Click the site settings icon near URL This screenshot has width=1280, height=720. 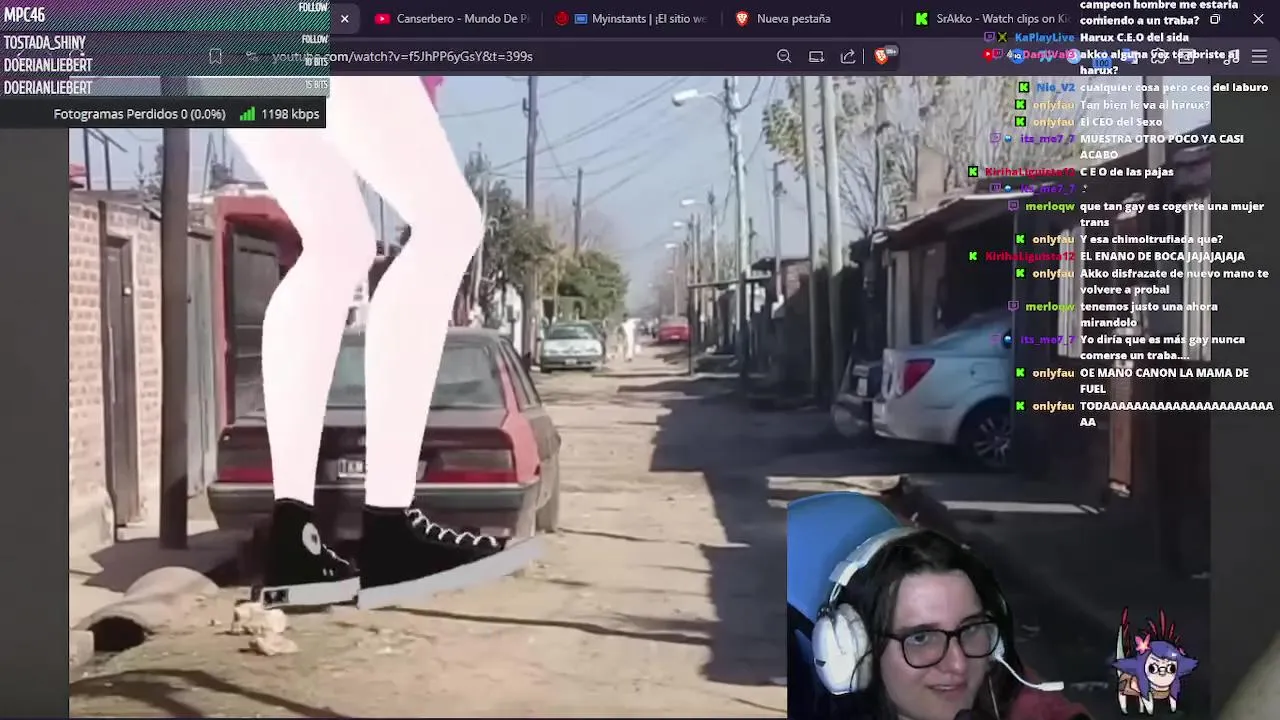pos(252,56)
